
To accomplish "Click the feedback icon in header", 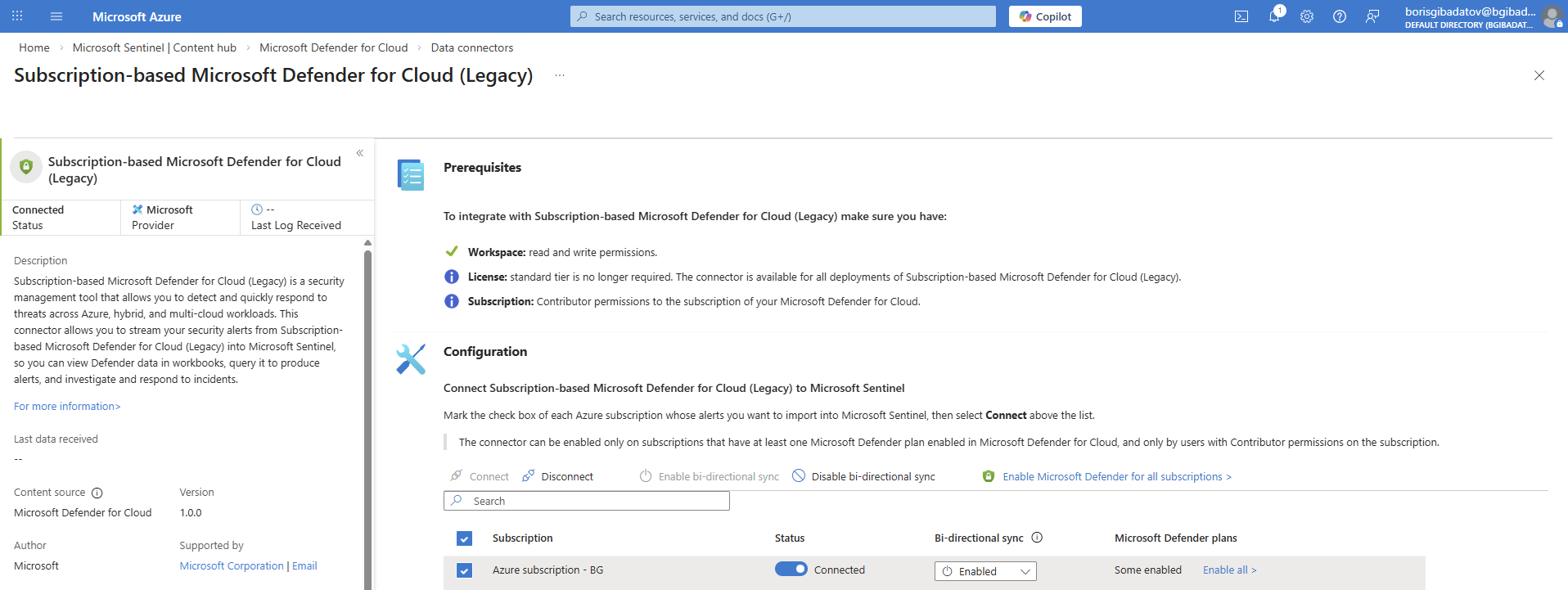I will 1372,16.
